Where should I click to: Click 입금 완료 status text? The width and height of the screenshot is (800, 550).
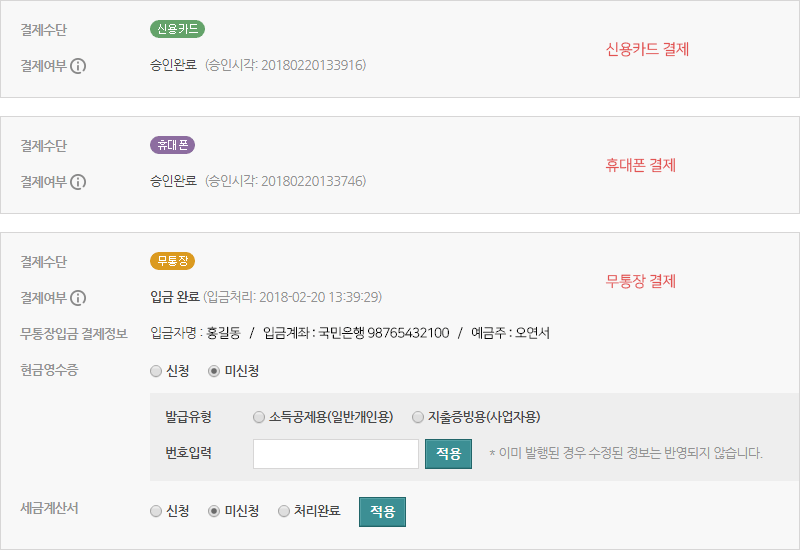point(175,297)
